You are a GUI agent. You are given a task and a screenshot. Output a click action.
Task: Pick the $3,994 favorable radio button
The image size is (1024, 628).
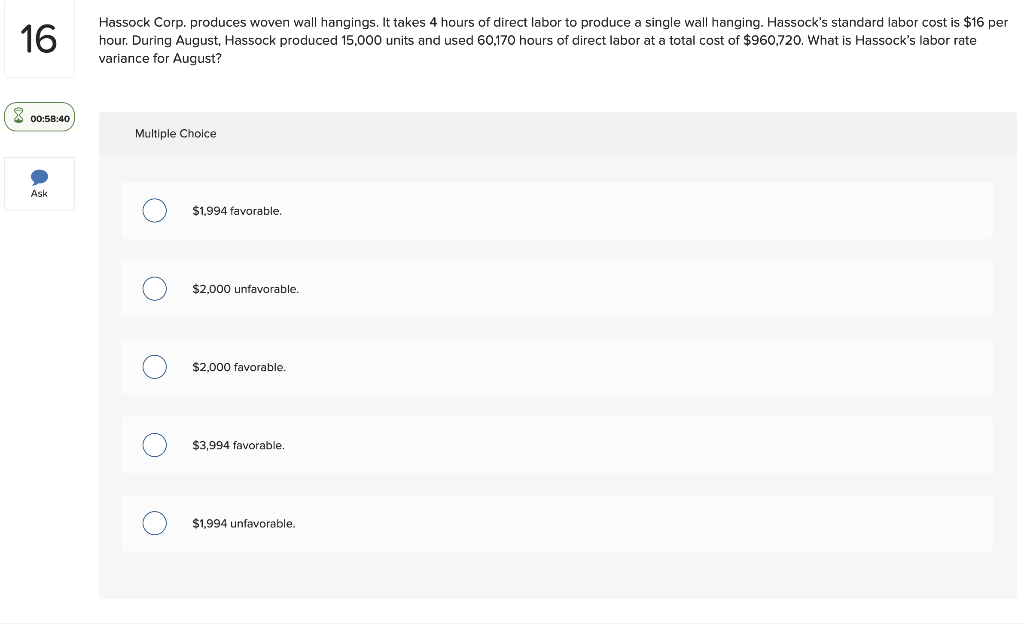pos(155,445)
